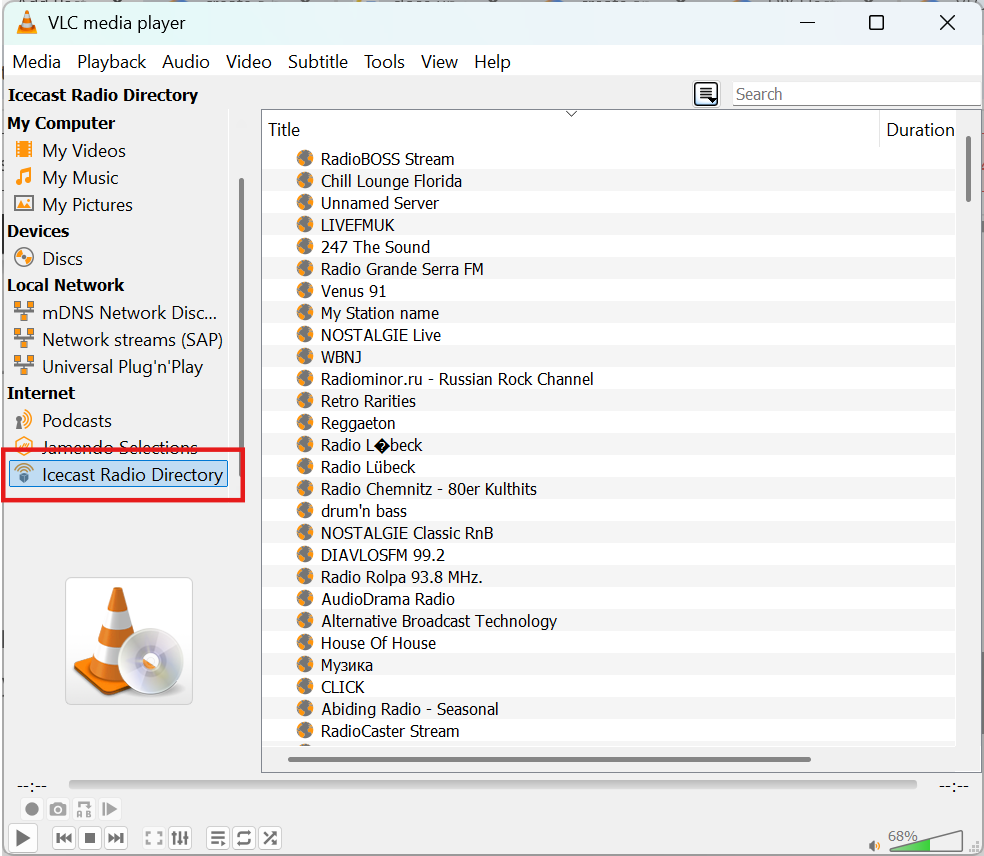Select NOSTALGIE Classic RnB station
Viewport: 984px width, 856px height.
(407, 533)
